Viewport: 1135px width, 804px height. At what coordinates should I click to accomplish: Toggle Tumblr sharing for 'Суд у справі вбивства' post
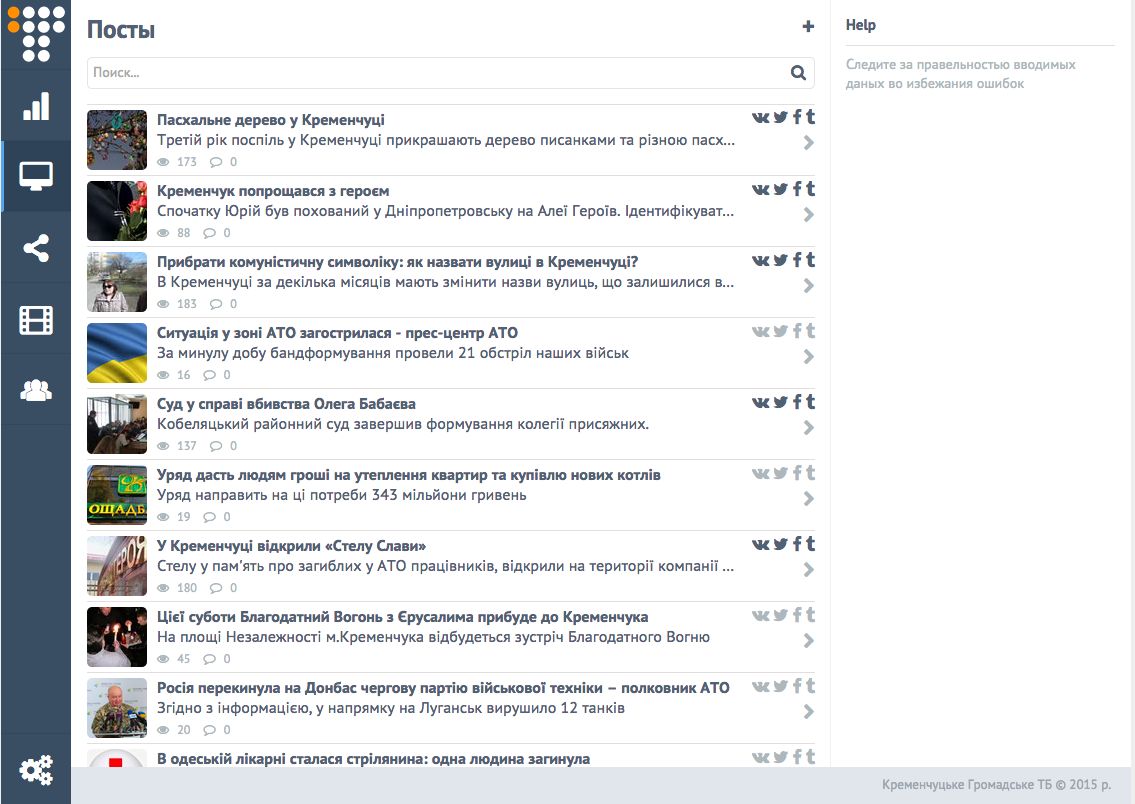coord(810,402)
